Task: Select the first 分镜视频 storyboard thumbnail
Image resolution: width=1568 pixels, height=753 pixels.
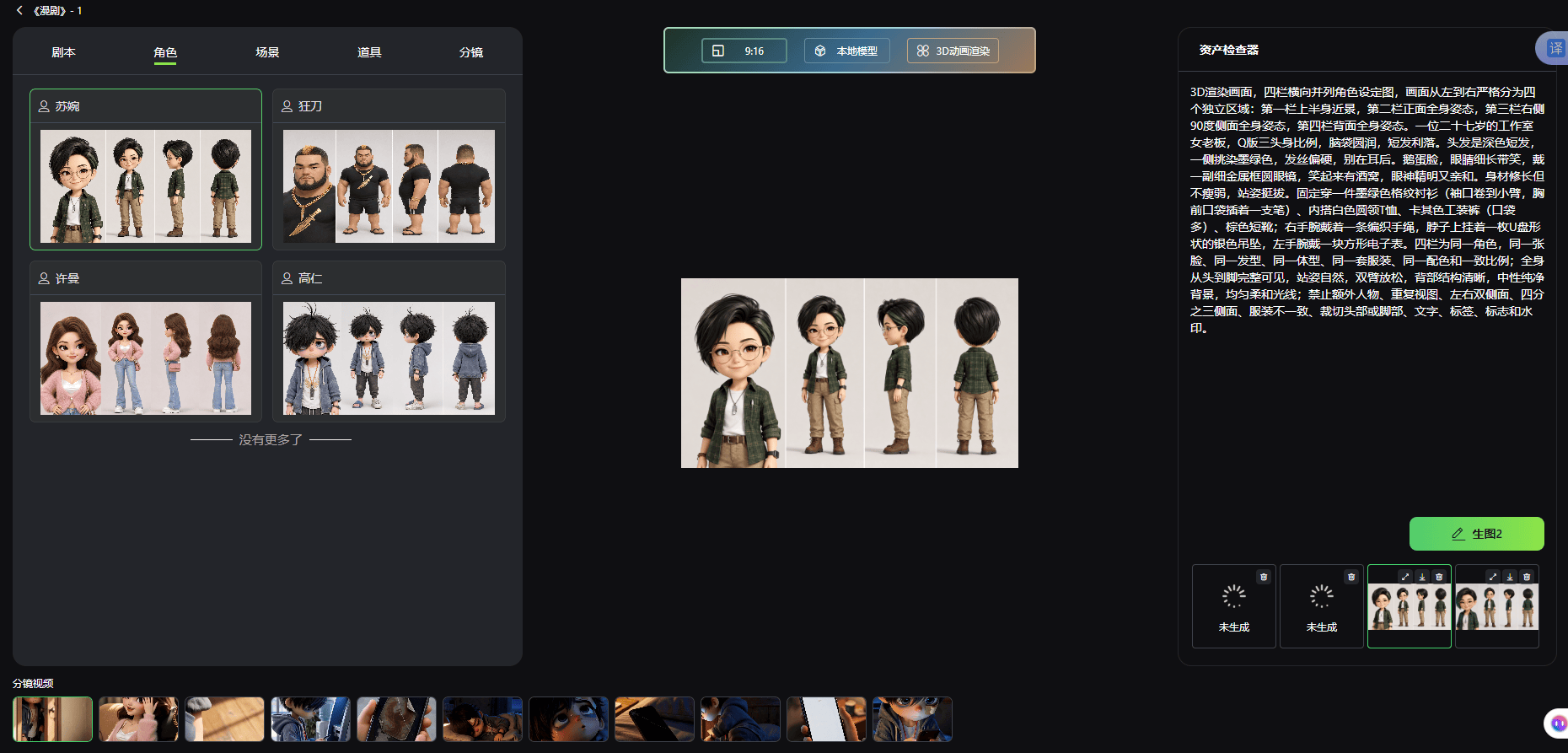Action: [52, 719]
